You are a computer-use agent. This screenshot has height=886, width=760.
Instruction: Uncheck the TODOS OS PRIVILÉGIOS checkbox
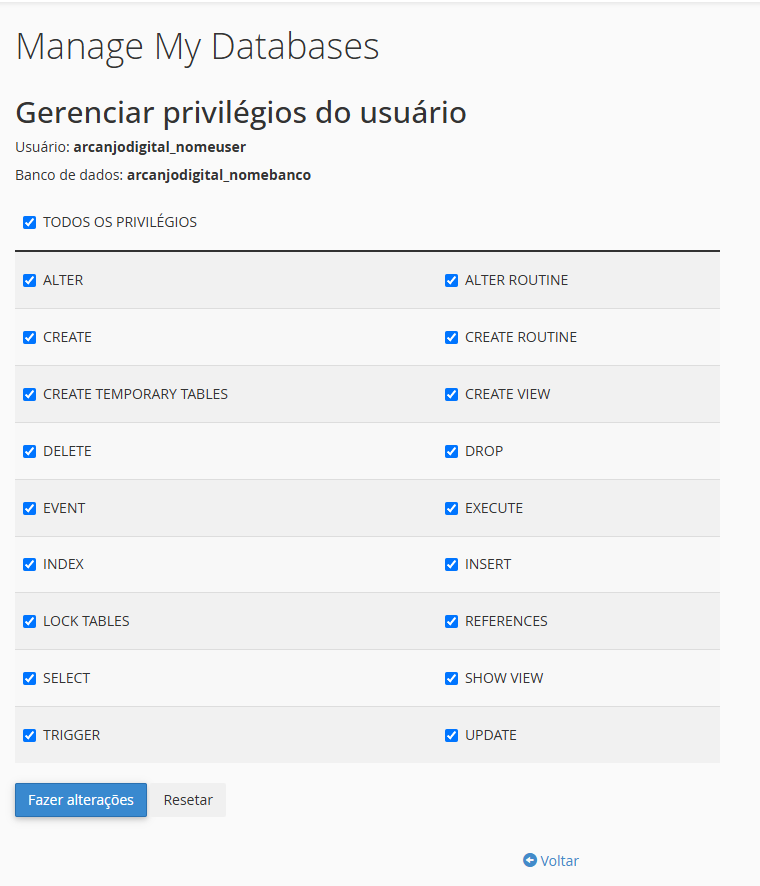[30, 222]
